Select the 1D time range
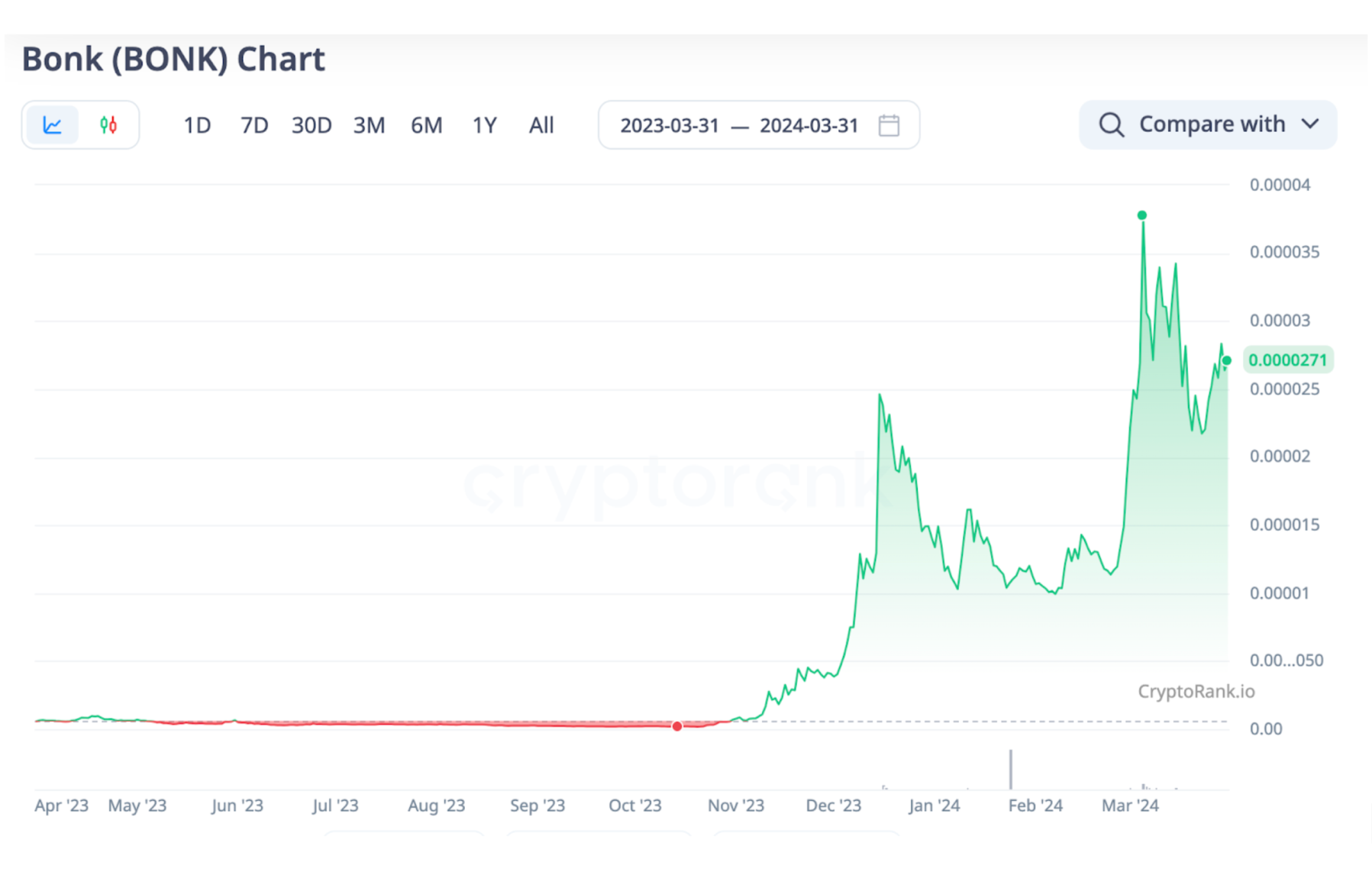This screenshot has height=875, width=1372. [197, 125]
